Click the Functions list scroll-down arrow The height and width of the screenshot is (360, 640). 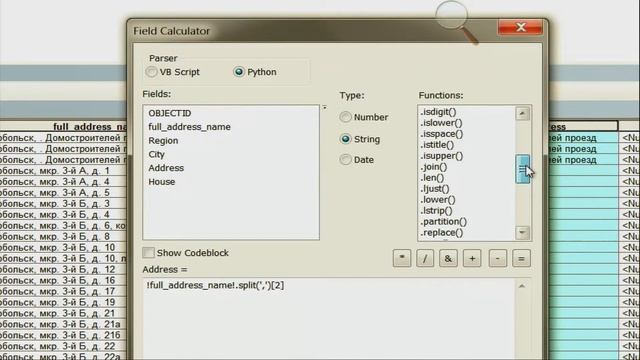coord(522,233)
